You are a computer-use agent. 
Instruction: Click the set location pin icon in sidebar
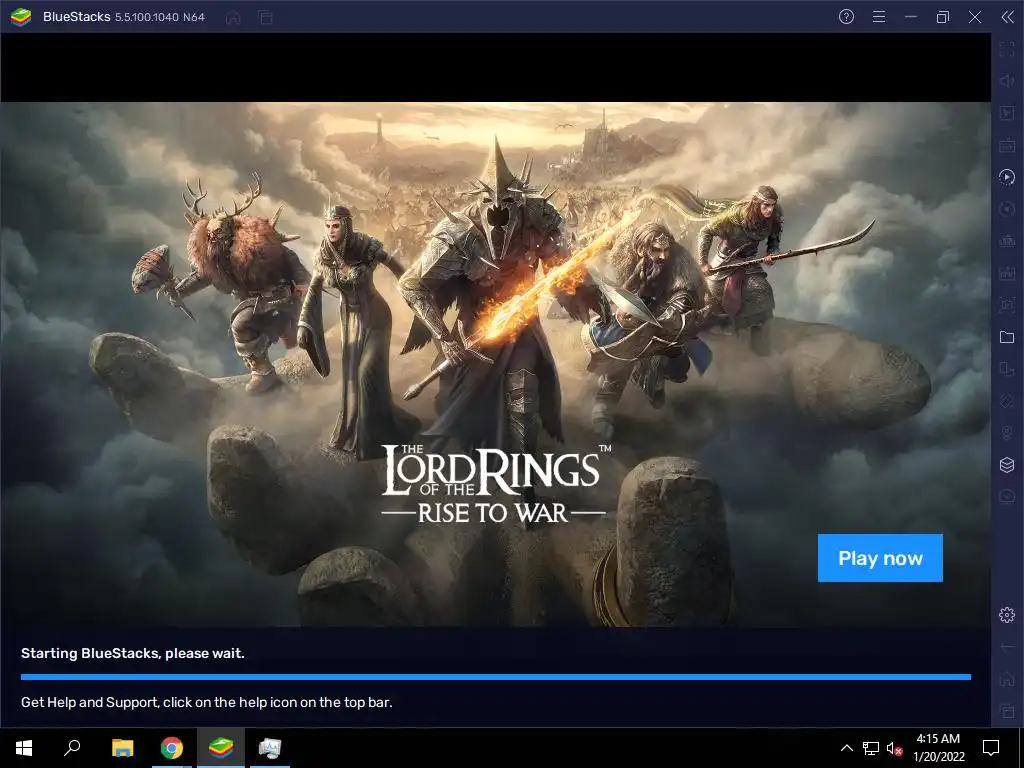click(1007, 433)
